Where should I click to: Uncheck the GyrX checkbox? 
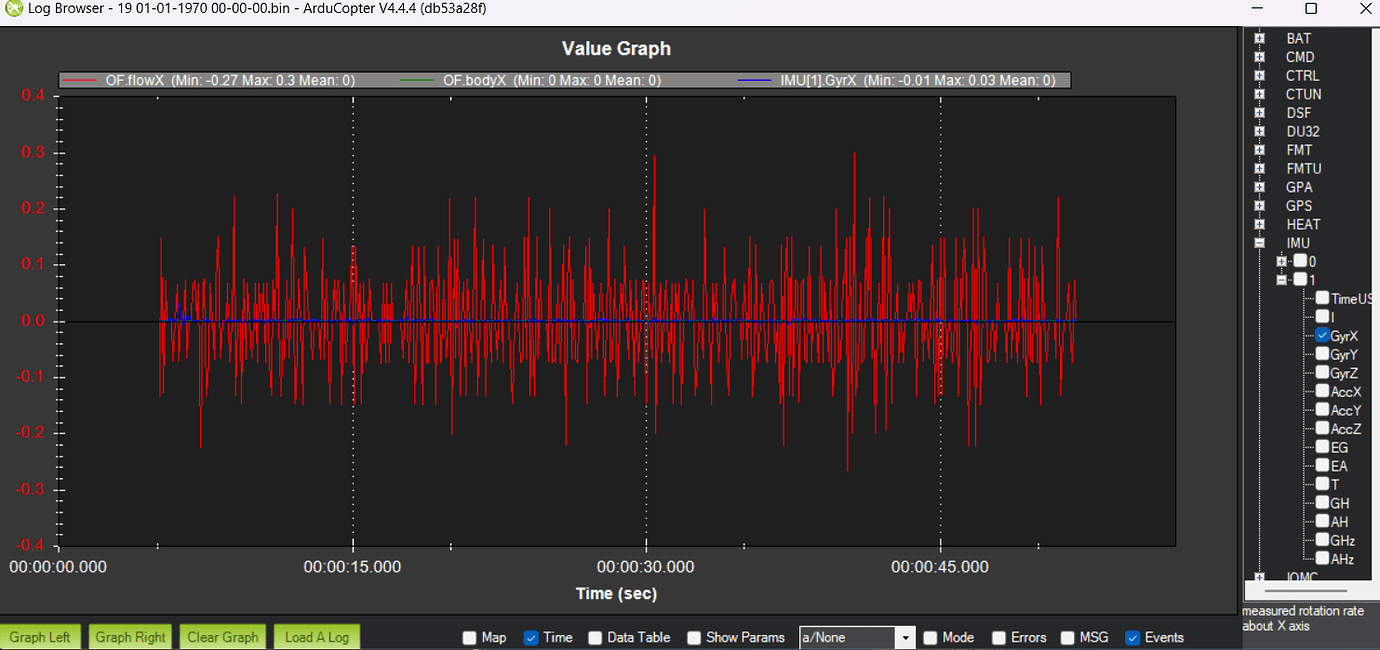tap(1322, 336)
